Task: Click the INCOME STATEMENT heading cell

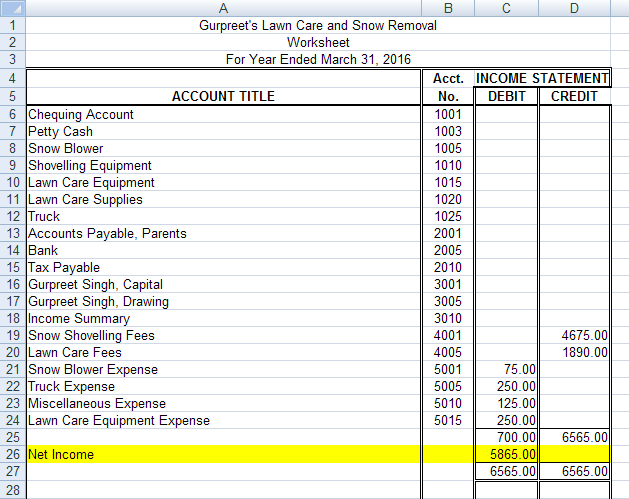Action: [x=541, y=79]
